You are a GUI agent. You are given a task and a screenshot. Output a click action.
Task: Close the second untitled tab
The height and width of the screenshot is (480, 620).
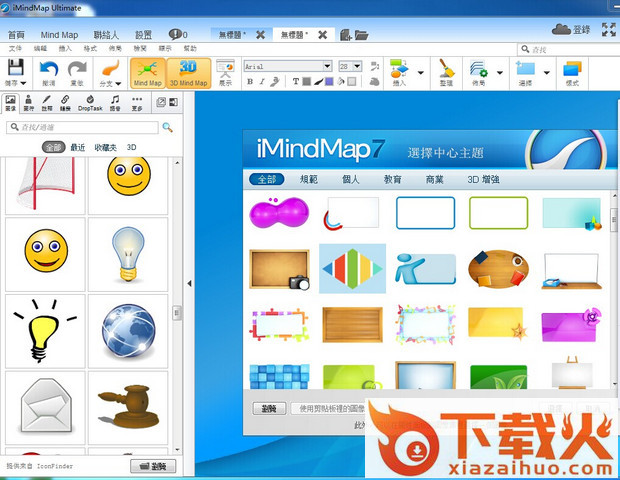[323, 35]
